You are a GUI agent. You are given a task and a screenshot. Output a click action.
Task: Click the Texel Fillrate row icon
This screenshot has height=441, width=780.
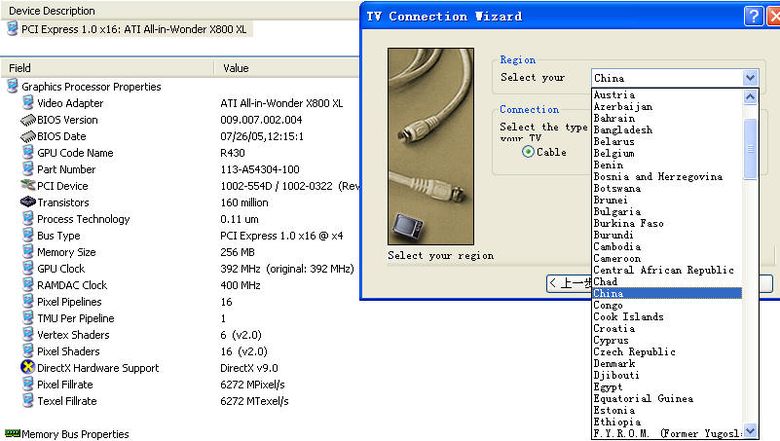tap(28, 400)
